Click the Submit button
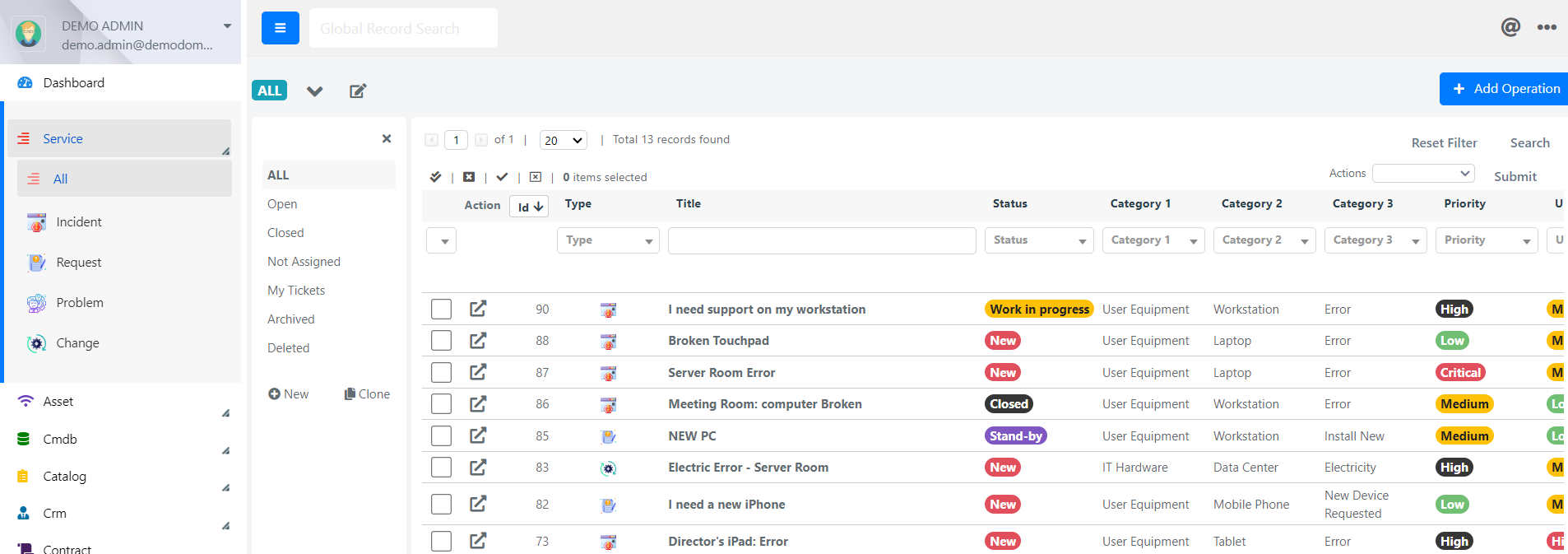This screenshot has height=554, width=1568. (1515, 177)
